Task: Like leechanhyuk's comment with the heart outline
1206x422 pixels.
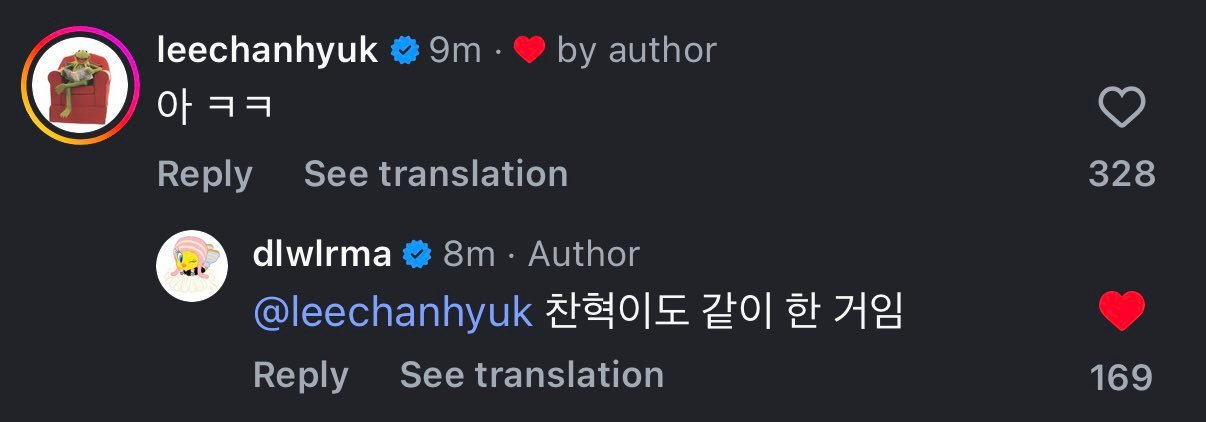Action: [x=1121, y=108]
